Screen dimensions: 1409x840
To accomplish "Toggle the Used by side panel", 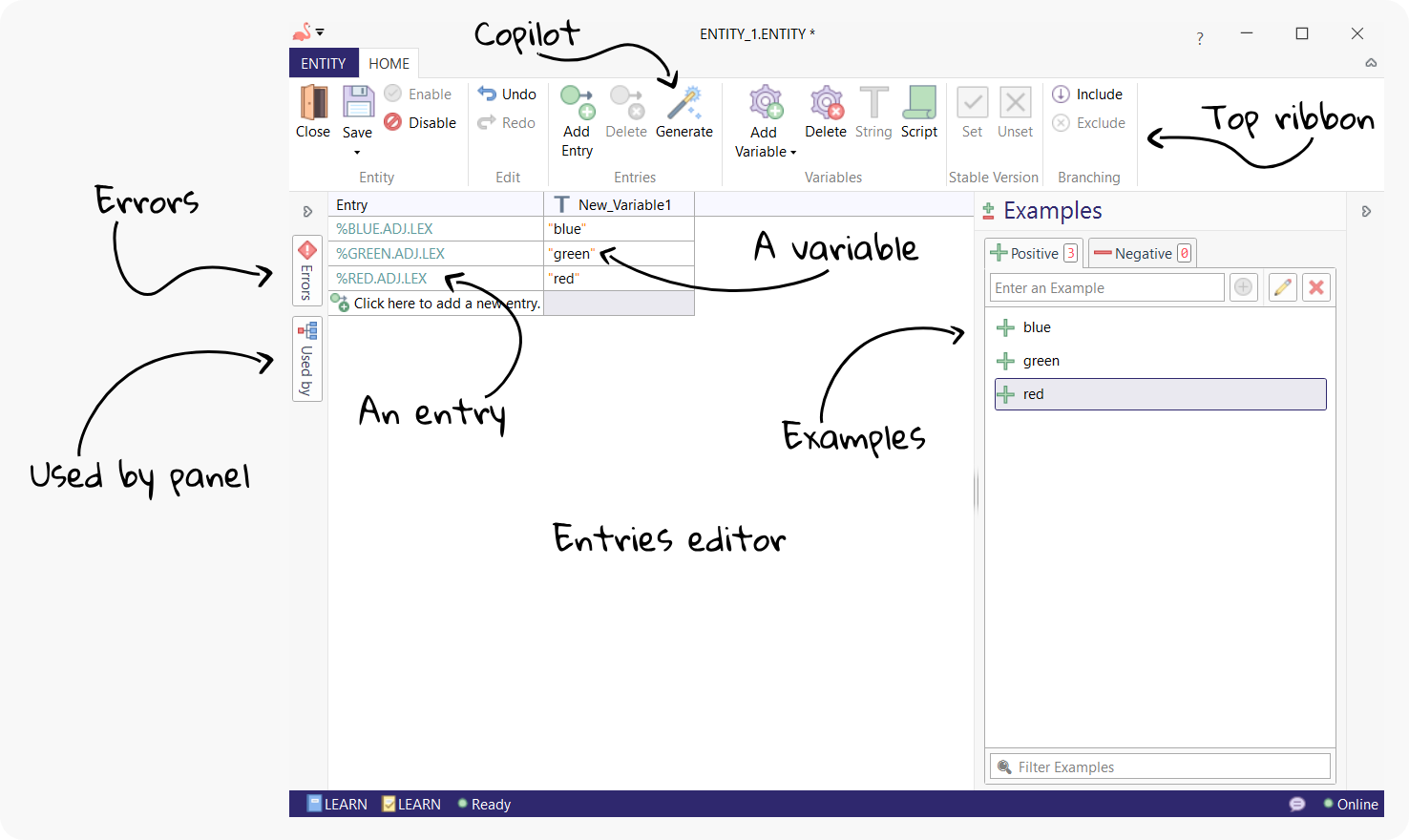I will pyautogui.click(x=306, y=359).
